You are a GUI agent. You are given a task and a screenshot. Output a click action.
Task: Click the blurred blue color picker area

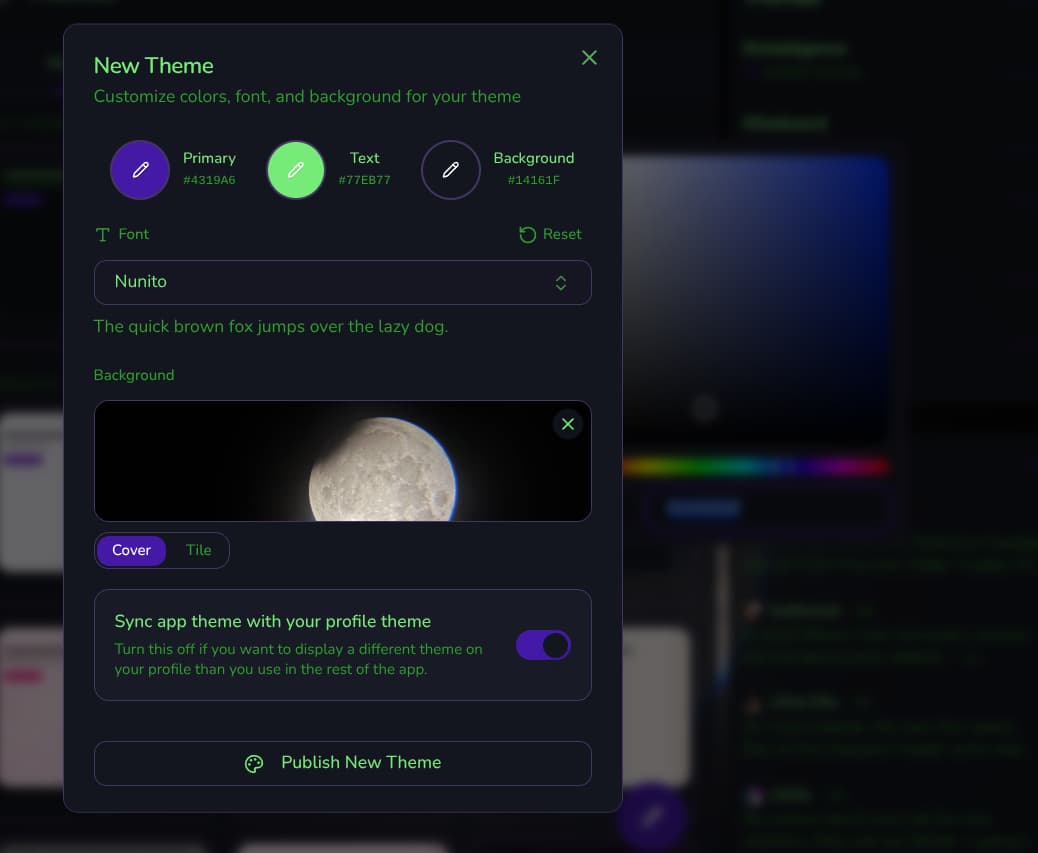[x=755, y=299]
